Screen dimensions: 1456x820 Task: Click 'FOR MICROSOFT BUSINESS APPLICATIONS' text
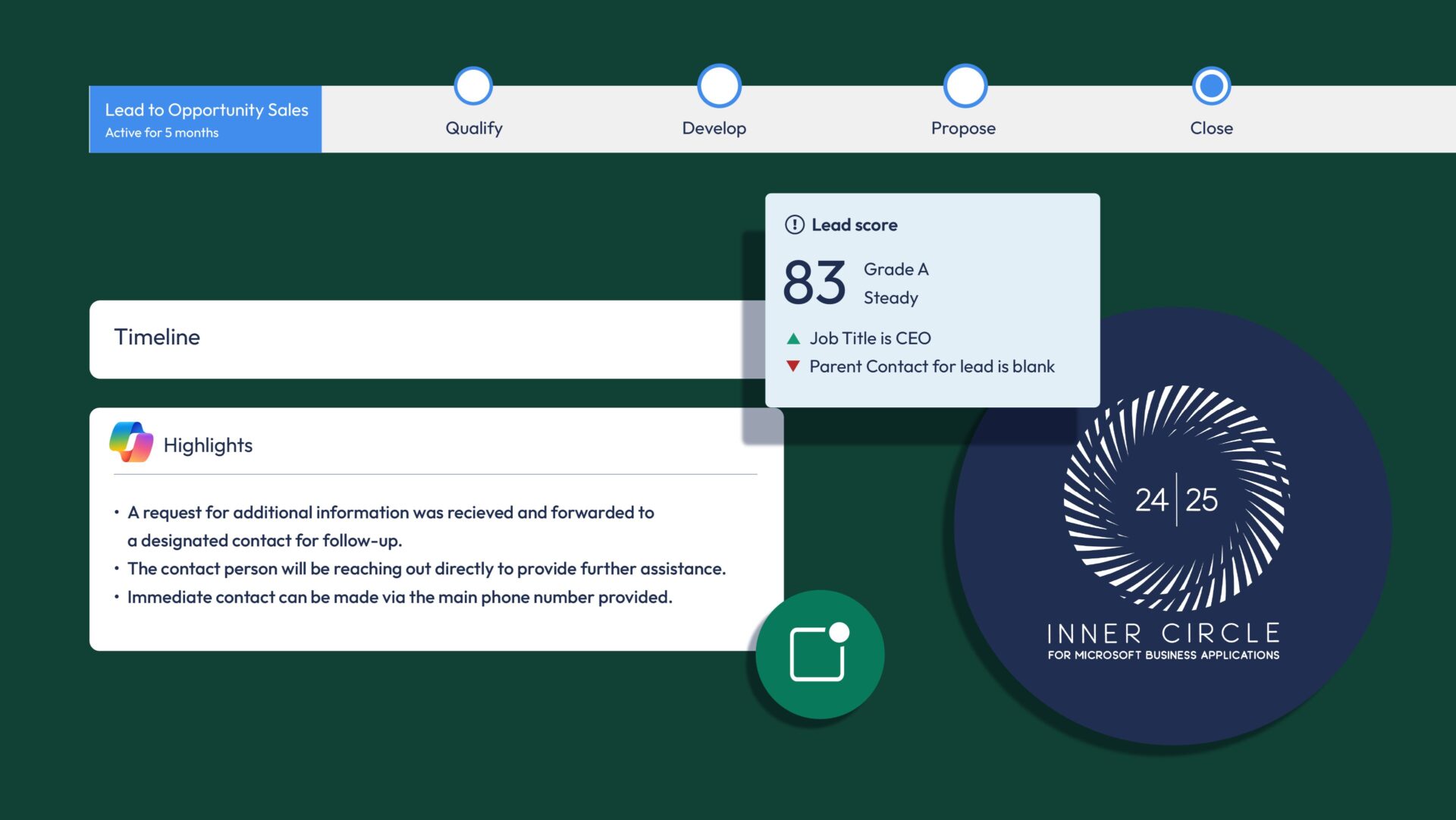[x=1163, y=655]
